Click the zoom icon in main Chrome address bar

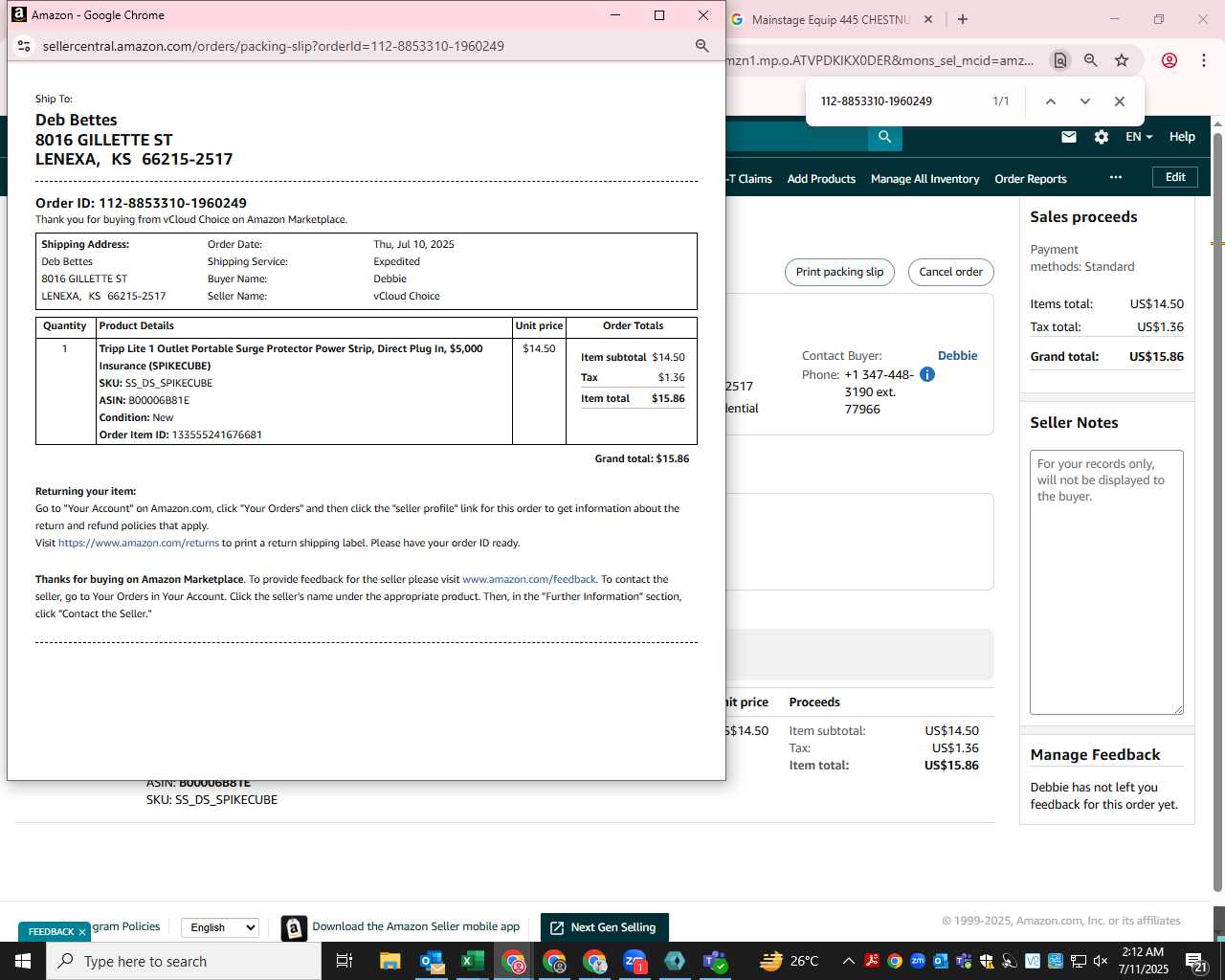tap(1090, 60)
